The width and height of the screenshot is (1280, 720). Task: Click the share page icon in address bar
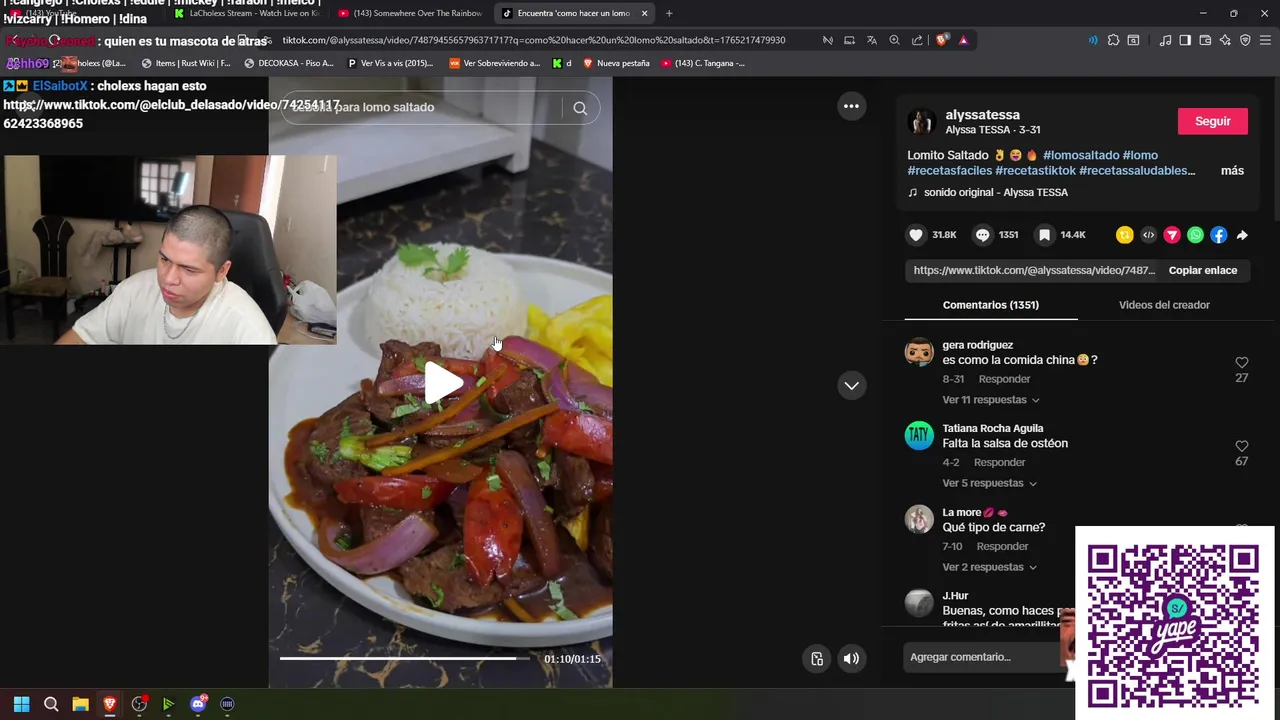(917, 40)
